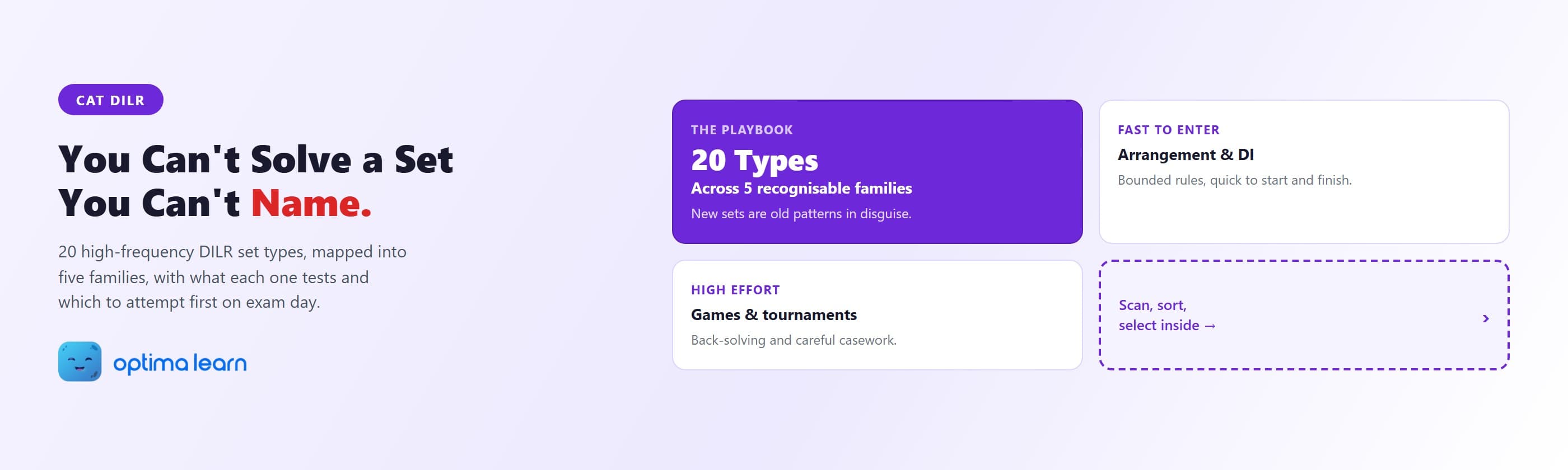Click the '20 high-frequency DILR set types' paragraph
This screenshot has height=470, width=1568.
click(x=232, y=276)
